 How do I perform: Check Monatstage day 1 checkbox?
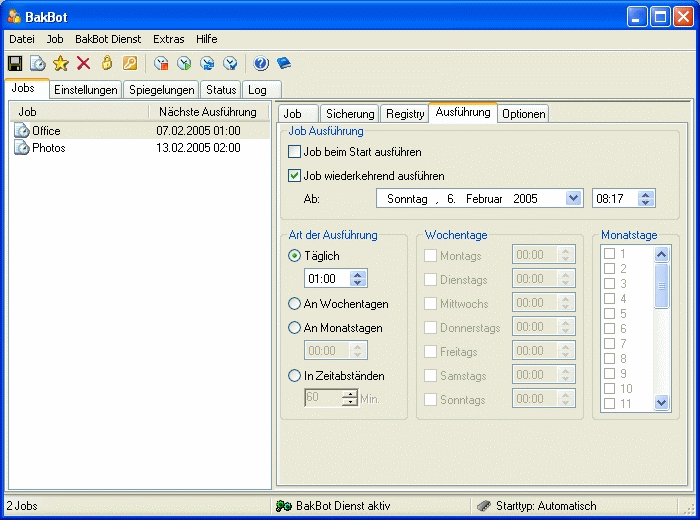click(609, 254)
